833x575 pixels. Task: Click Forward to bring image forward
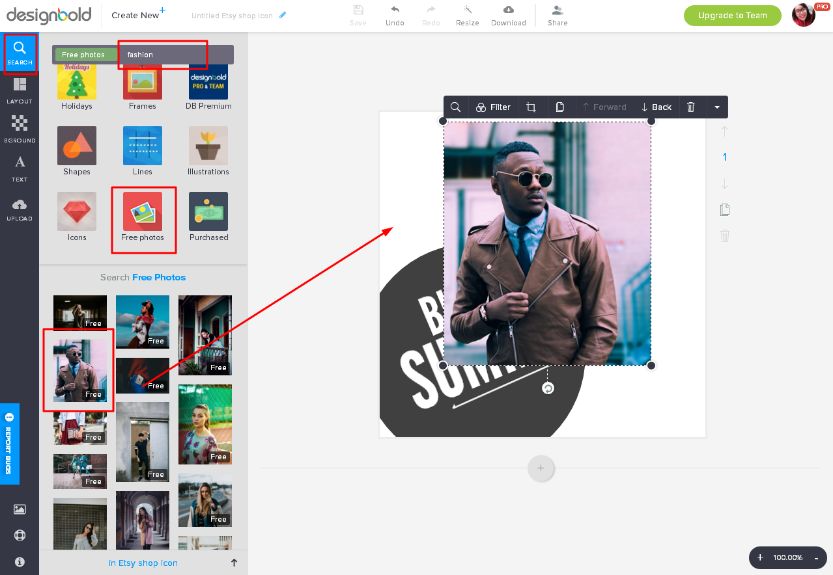point(605,107)
